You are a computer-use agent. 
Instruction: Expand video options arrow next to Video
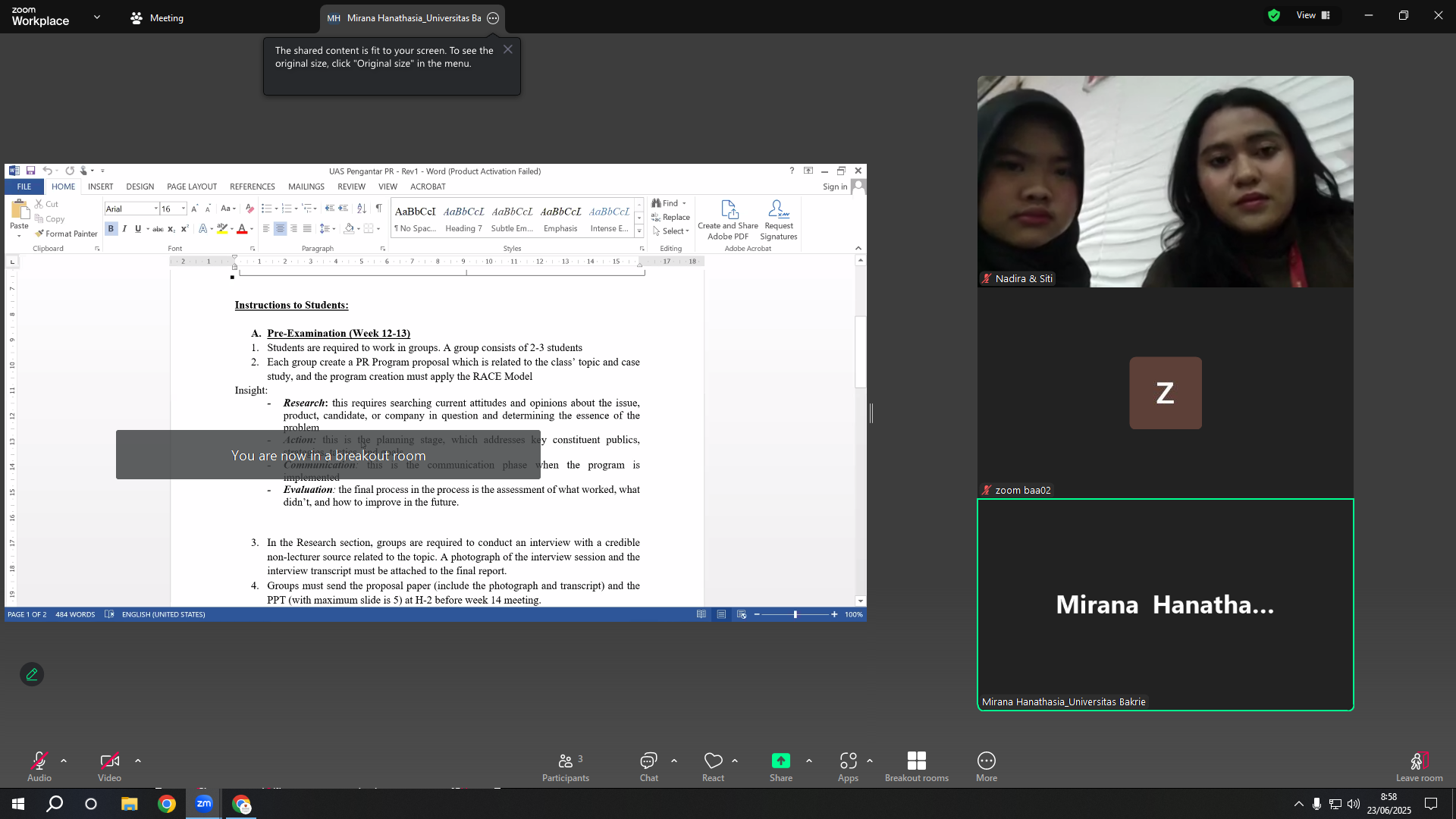pyautogui.click(x=138, y=761)
